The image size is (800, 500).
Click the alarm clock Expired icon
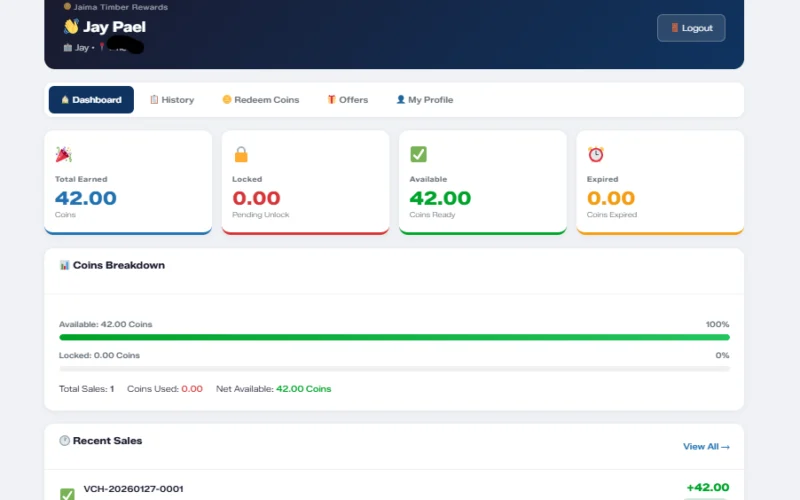tap(595, 154)
